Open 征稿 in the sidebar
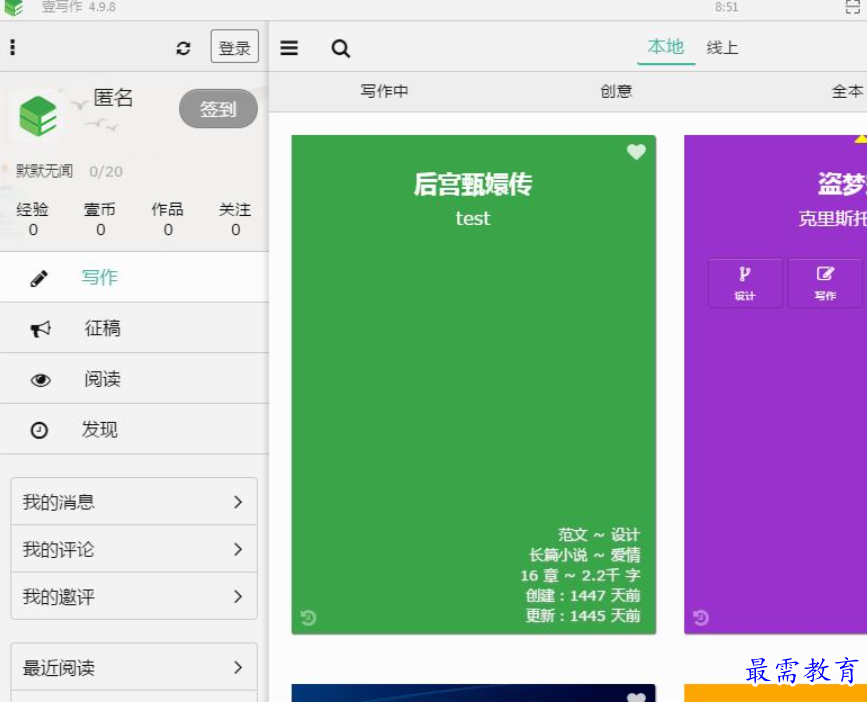 pos(102,328)
